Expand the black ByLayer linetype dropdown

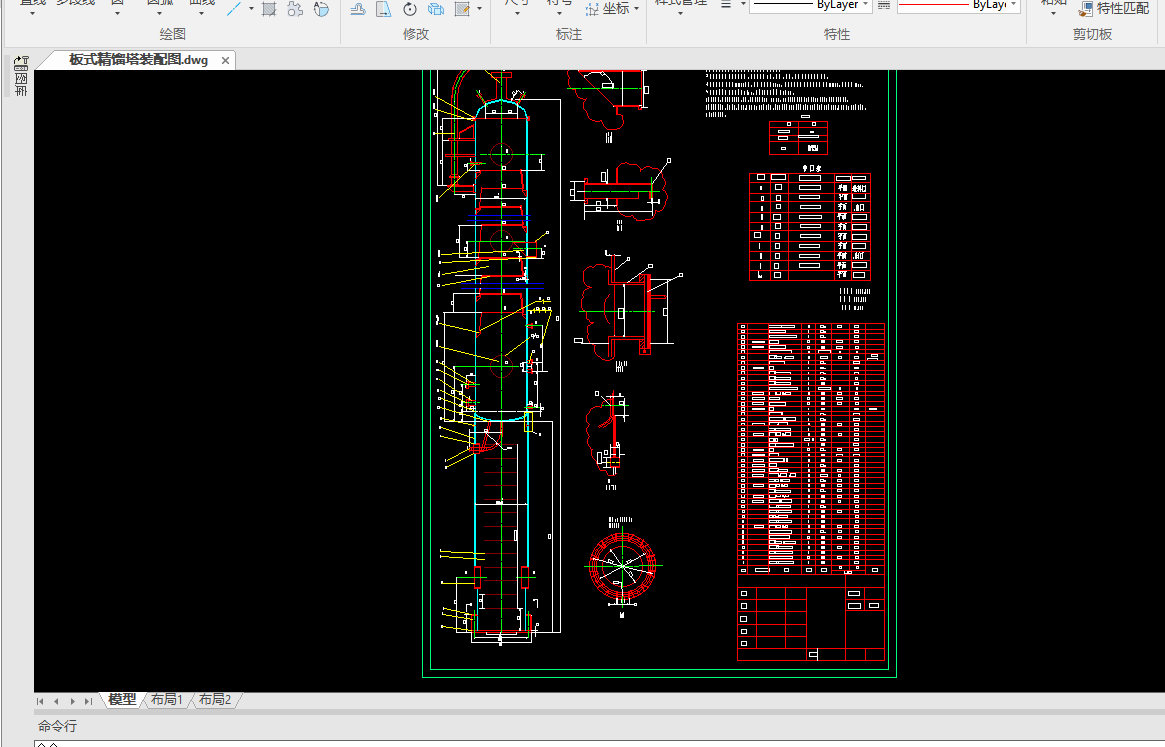[866, 5]
